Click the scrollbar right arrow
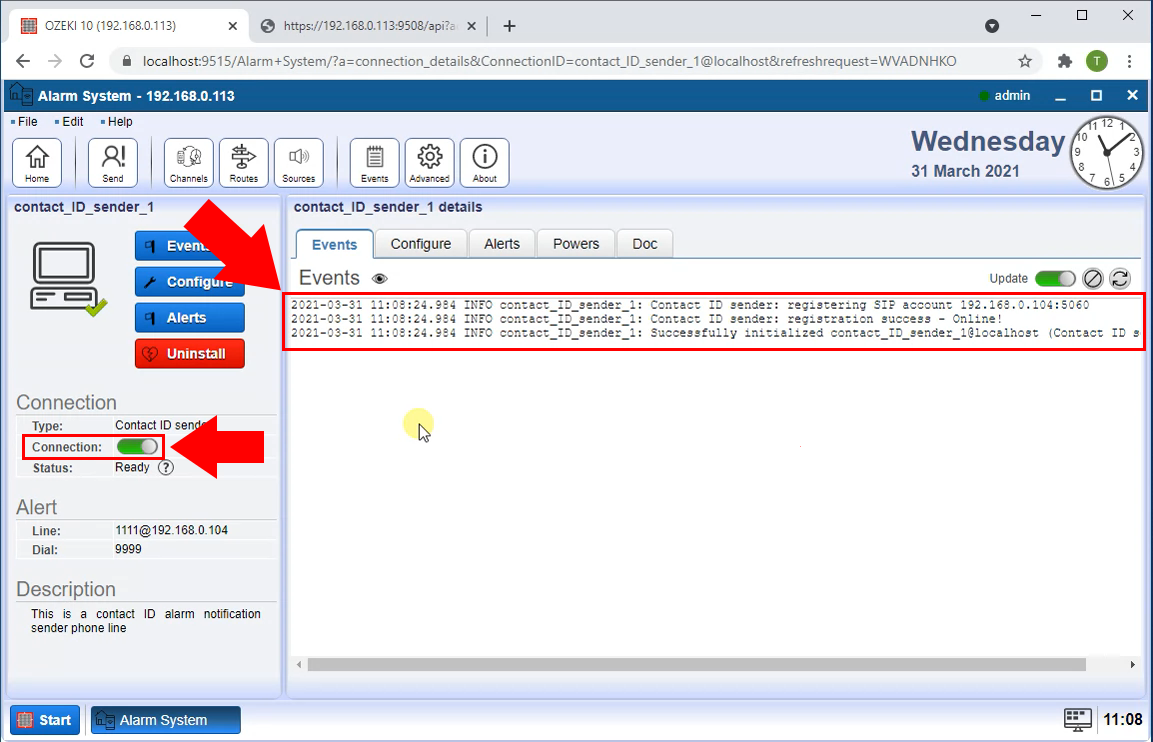Viewport: 1153px width, 742px height. tap(1132, 665)
